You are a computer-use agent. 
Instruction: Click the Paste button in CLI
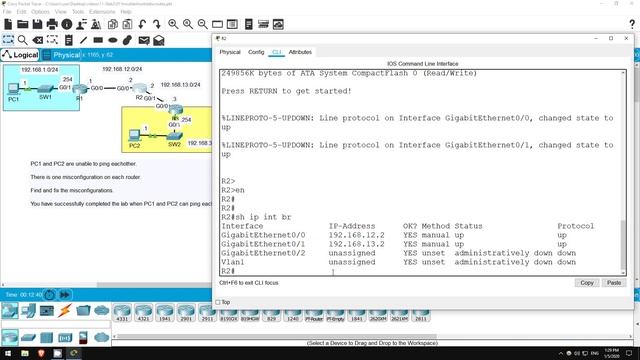pyautogui.click(x=614, y=282)
